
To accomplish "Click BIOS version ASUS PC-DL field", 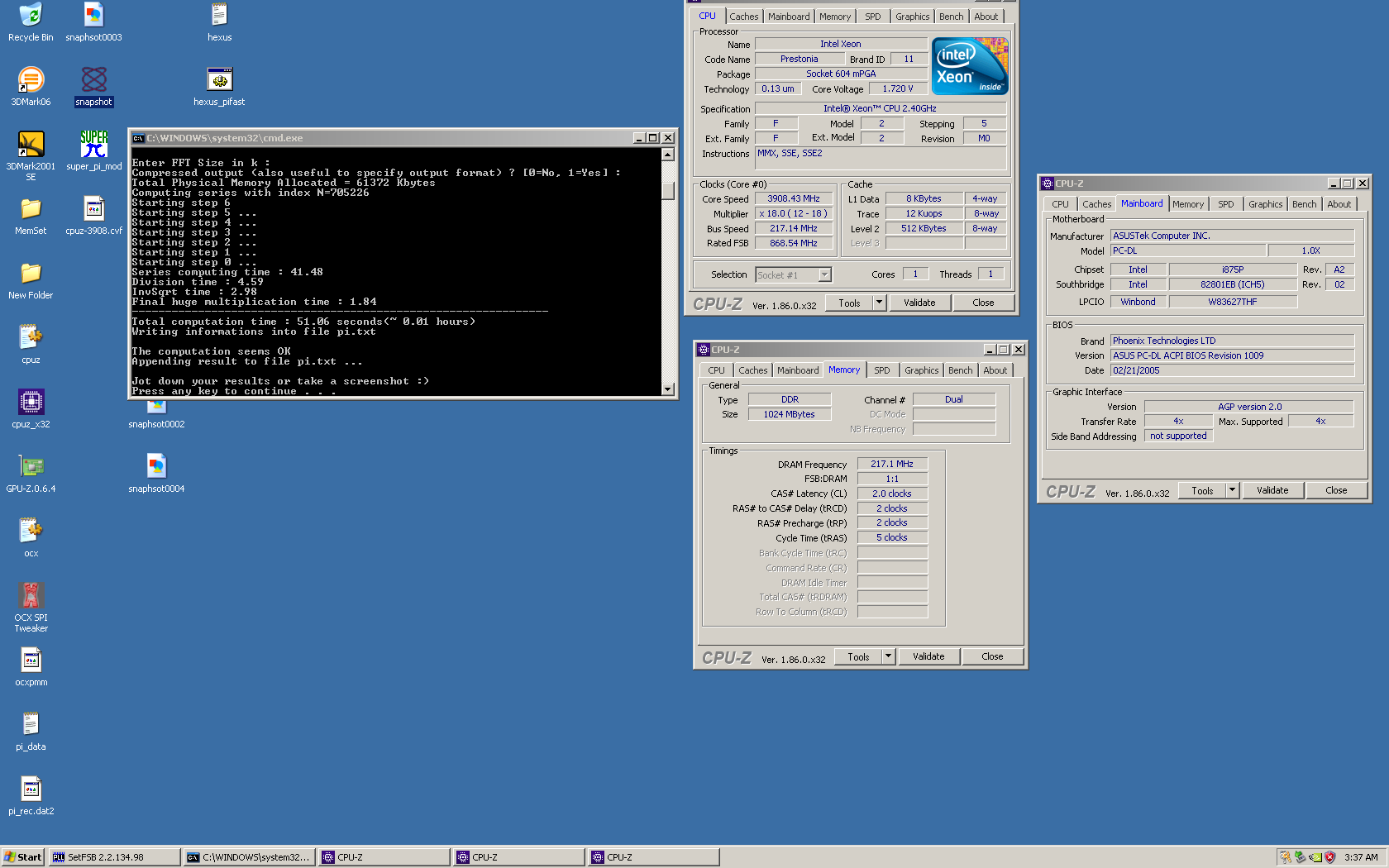I will 1232,355.
